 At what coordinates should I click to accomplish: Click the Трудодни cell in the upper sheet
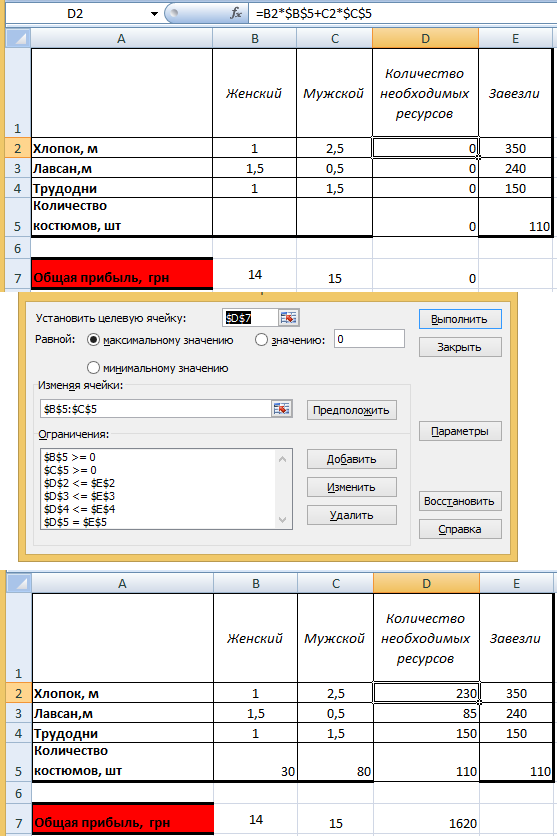[x=122, y=188]
